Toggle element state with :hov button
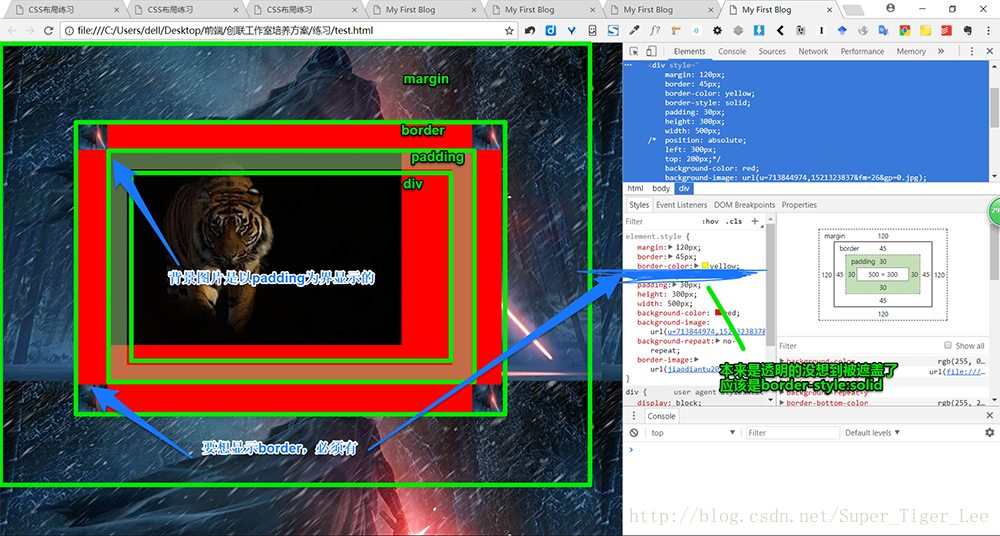Image resolution: width=1000 pixels, height=536 pixels. pyautogui.click(x=710, y=221)
